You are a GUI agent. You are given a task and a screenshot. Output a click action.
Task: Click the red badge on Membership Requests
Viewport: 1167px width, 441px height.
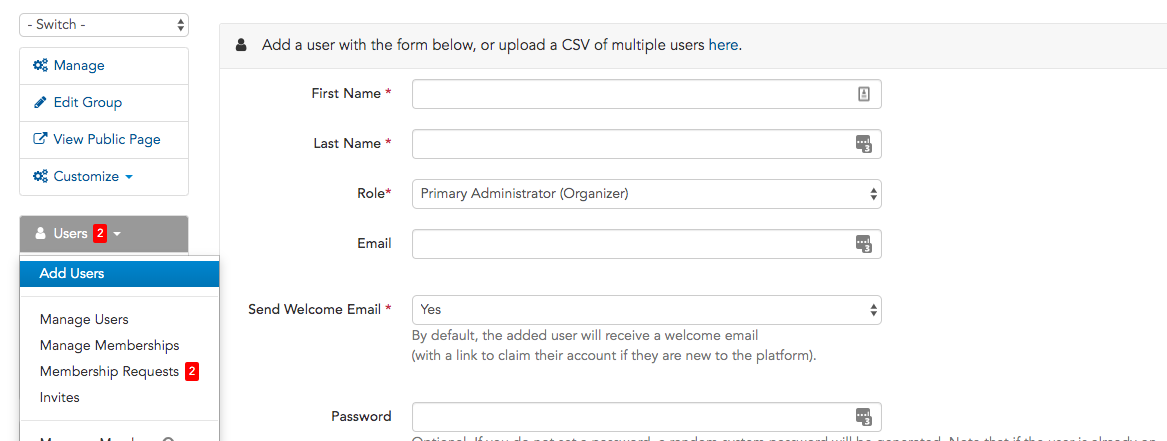[x=192, y=371]
